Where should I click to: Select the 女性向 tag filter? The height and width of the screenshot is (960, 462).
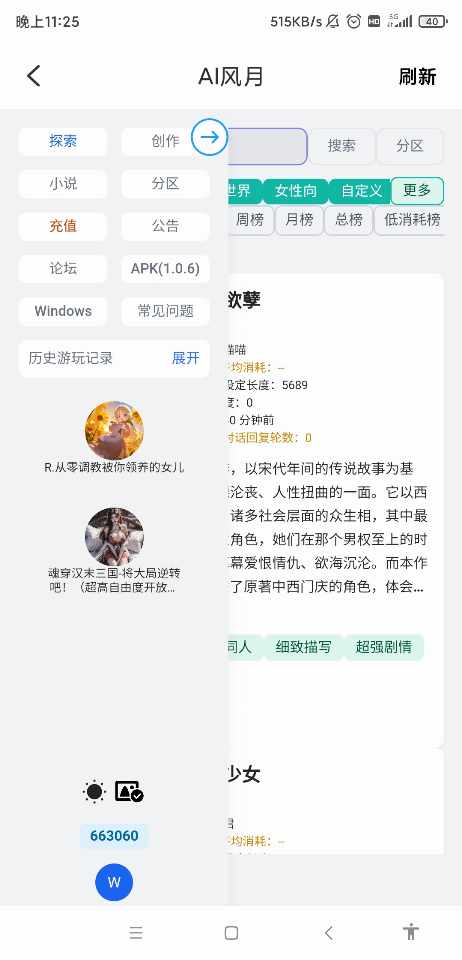tap(296, 190)
